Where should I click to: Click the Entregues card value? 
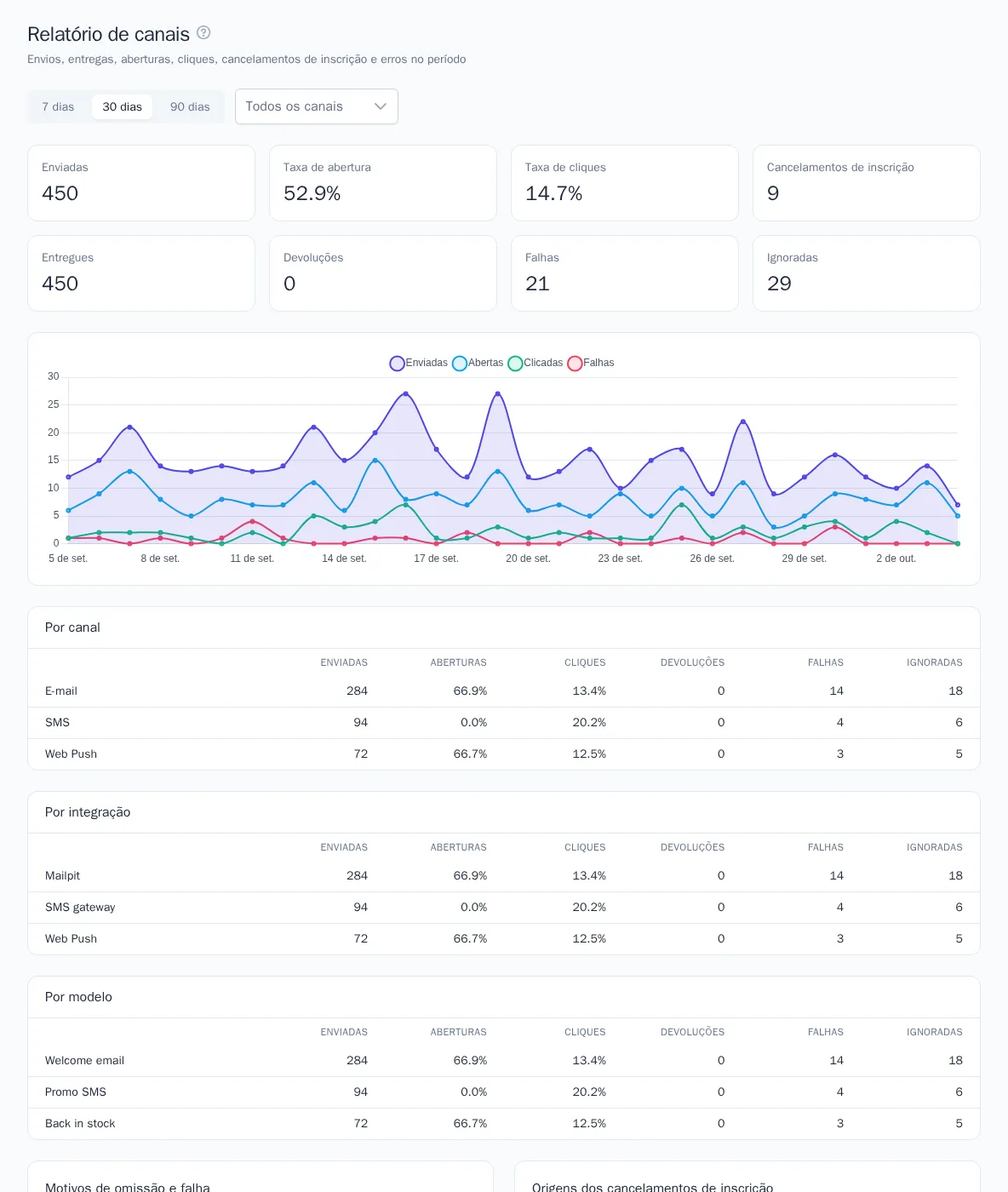point(60,284)
